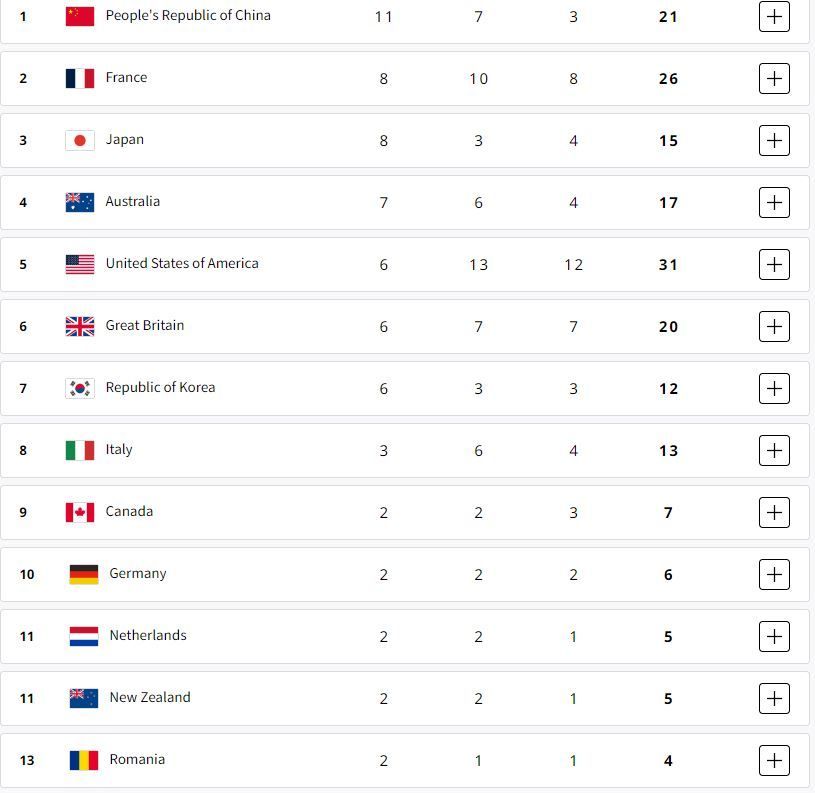Expand Netherlands medal details
Image resolution: width=815 pixels, height=793 pixels.
(x=774, y=636)
